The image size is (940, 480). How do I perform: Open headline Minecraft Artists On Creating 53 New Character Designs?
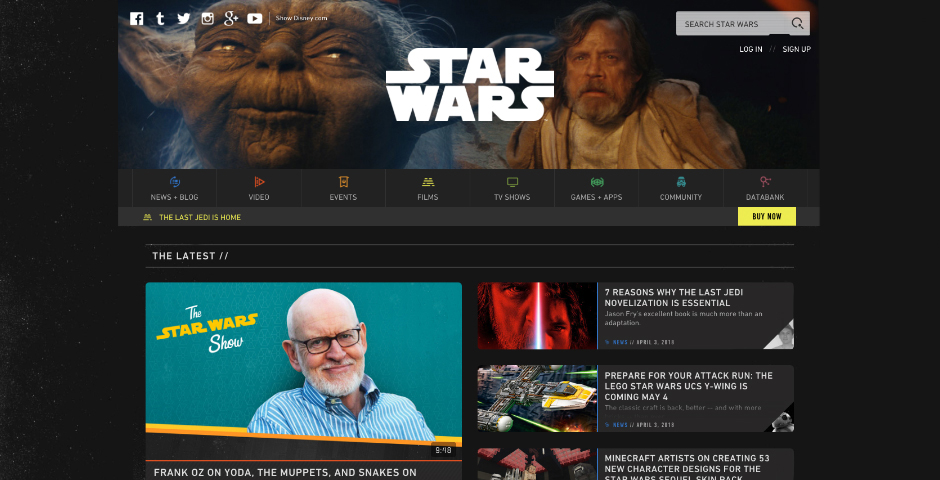(x=687, y=467)
